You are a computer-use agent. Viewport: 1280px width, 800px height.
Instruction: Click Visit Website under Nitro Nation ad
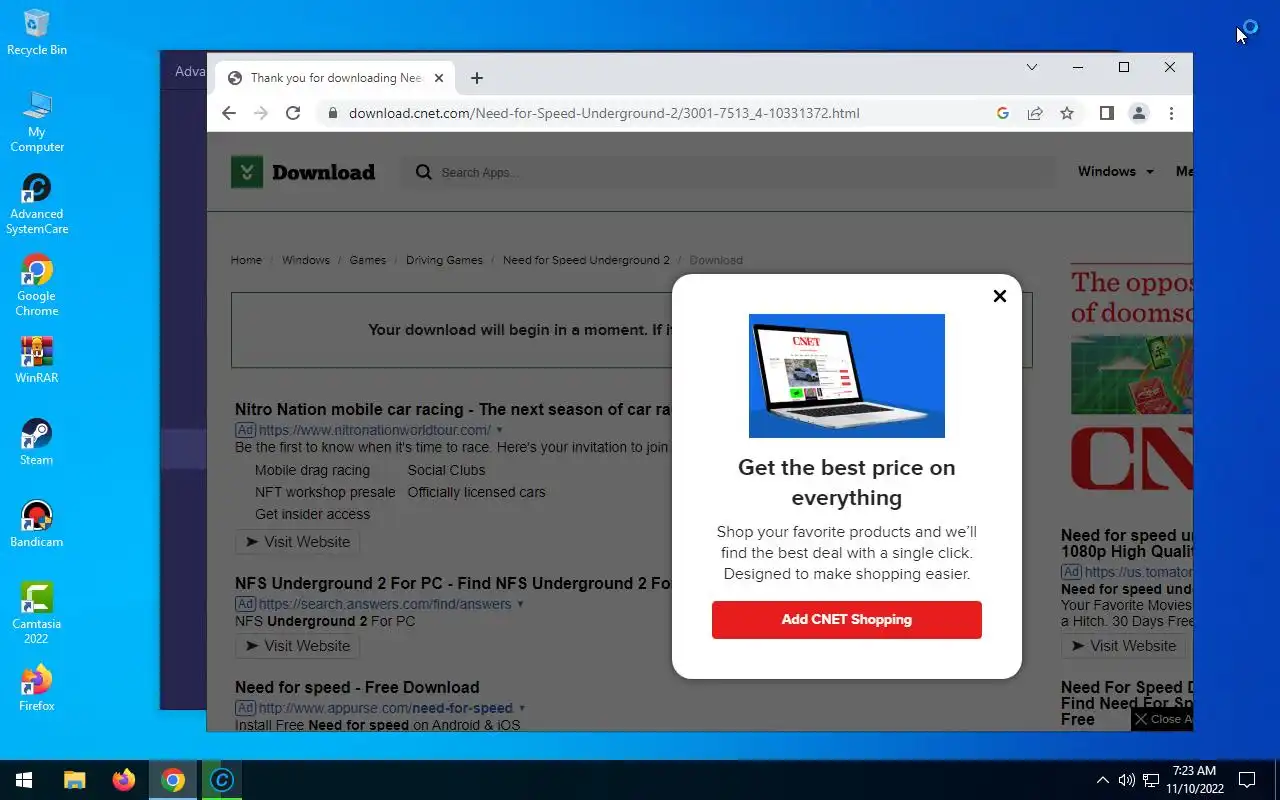tap(297, 542)
